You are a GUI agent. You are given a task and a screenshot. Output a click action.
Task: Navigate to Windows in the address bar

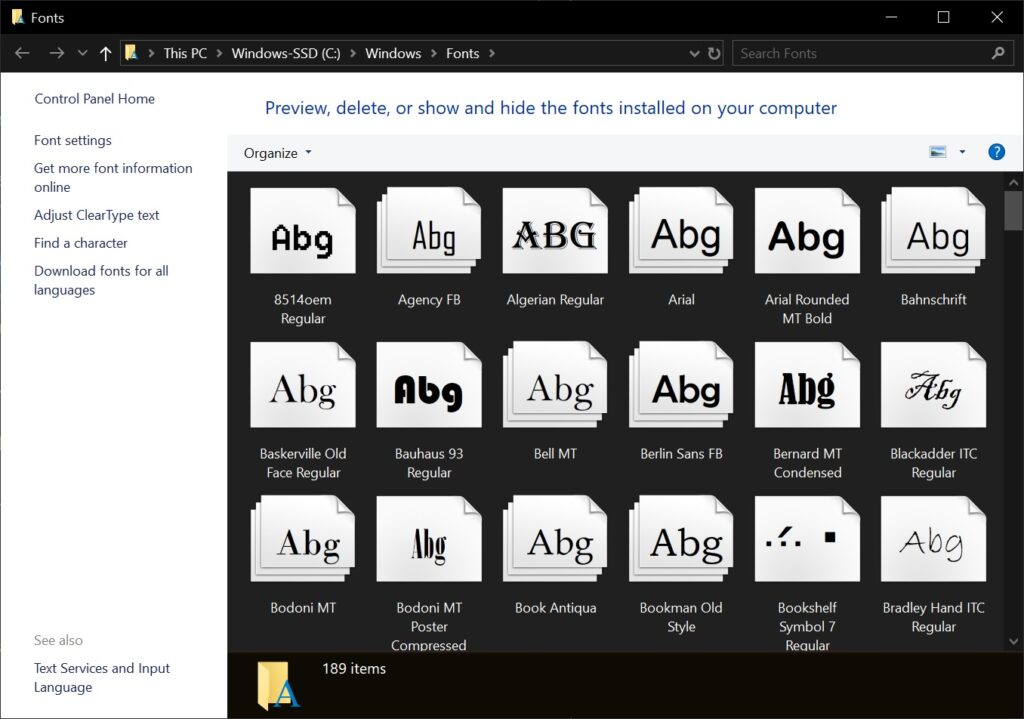tap(393, 53)
